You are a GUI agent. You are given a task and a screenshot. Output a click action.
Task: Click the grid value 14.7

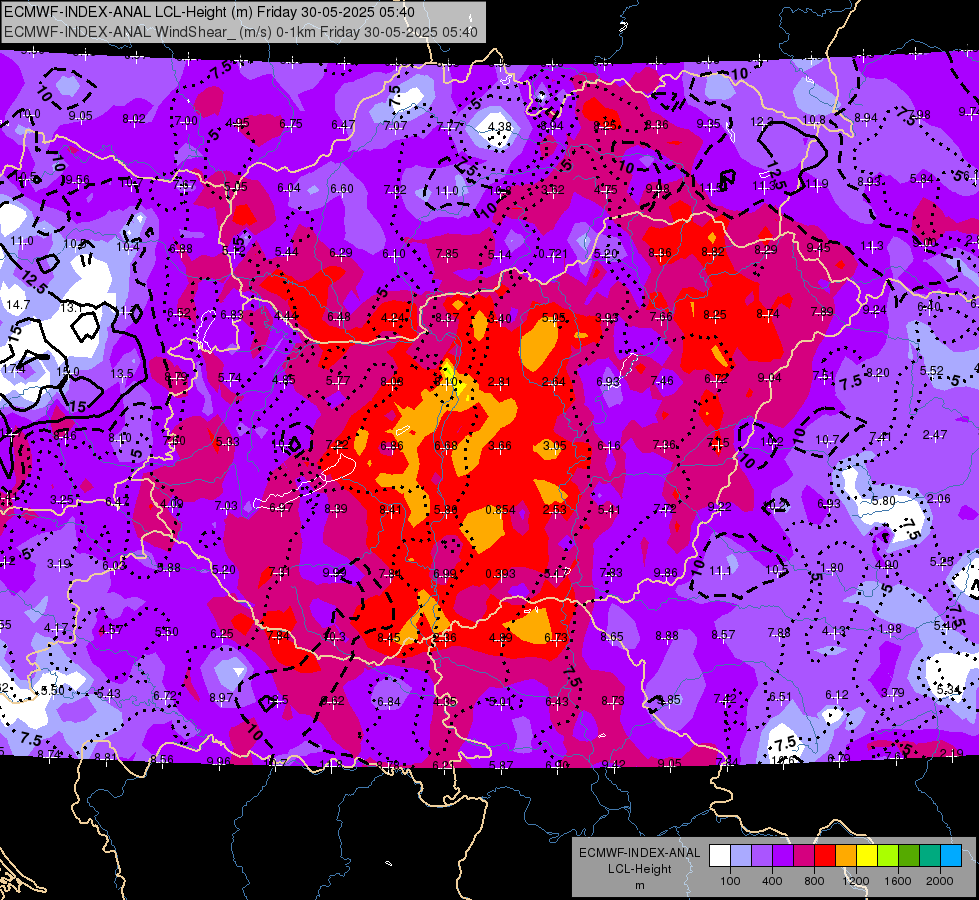(17, 305)
